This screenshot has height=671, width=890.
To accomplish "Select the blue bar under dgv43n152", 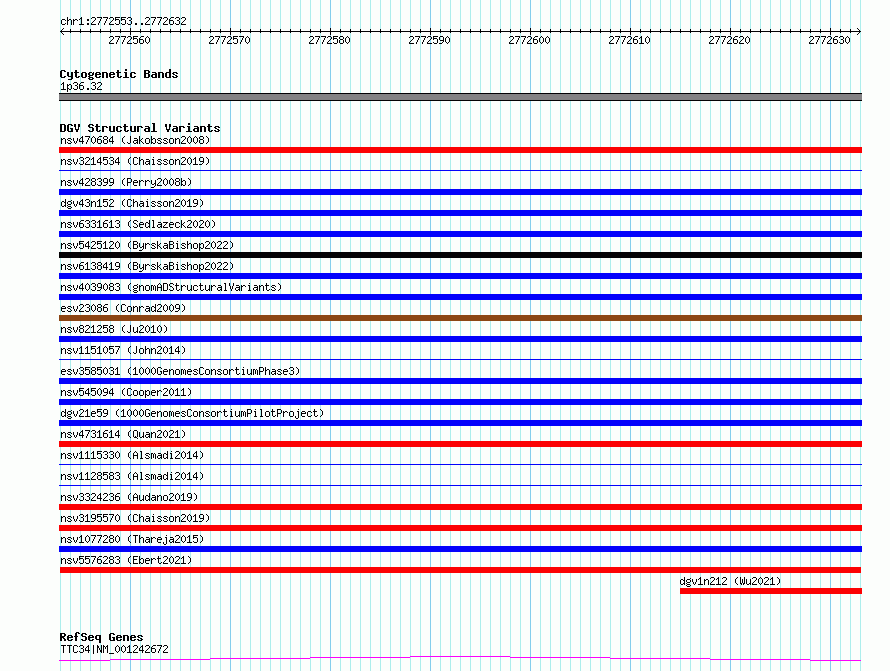I will (x=460, y=213).
